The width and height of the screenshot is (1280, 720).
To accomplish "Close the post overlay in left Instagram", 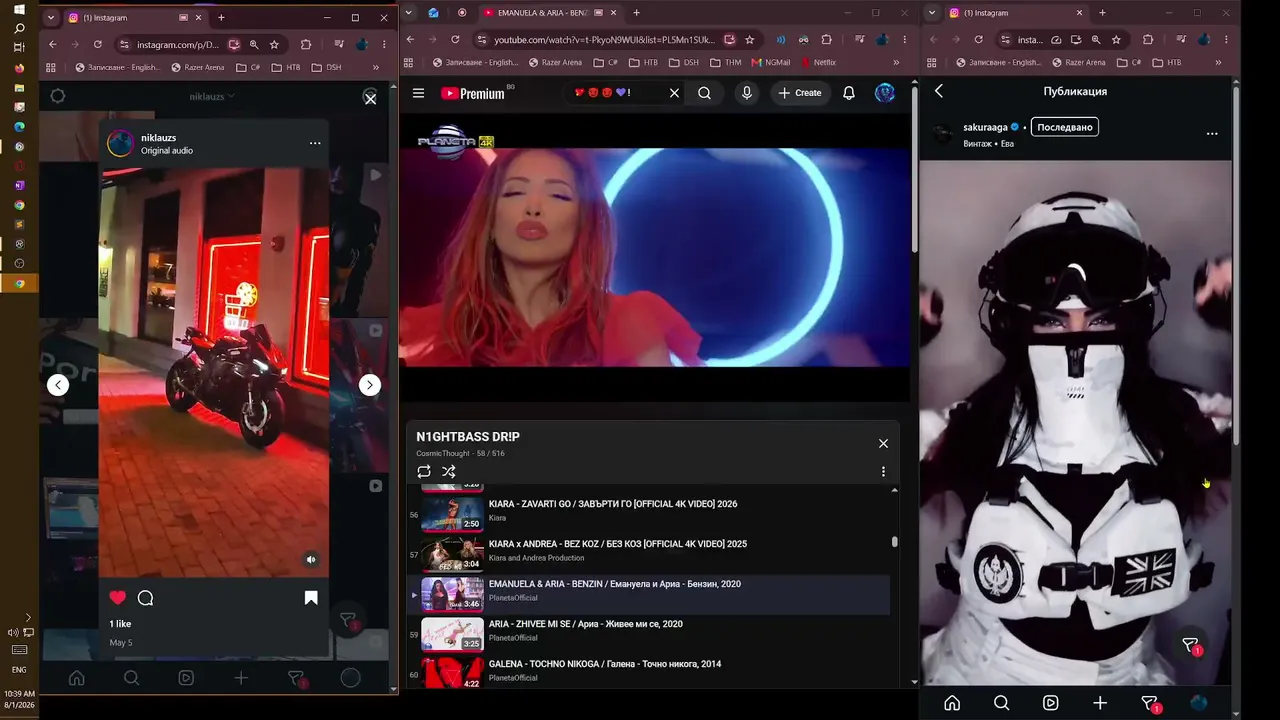I will (x=370, y=98).
